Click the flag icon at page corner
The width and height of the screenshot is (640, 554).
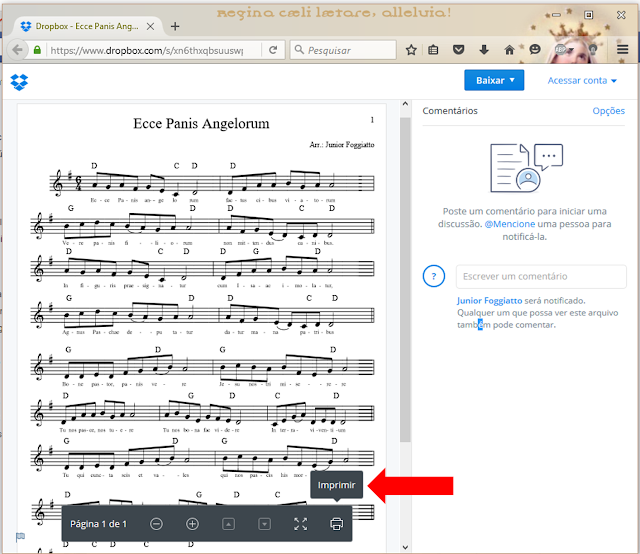[20, 536]
